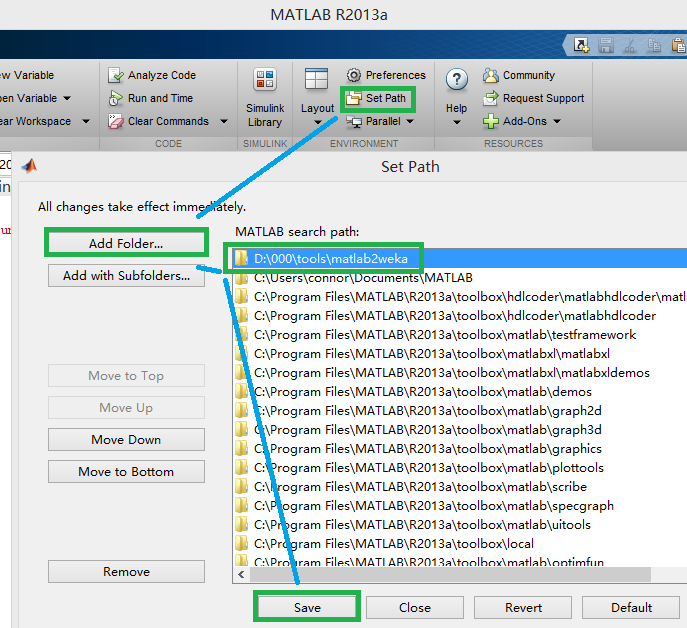Click the Add-Ons plus icon

pyautogui.click(x=491, y=121)
